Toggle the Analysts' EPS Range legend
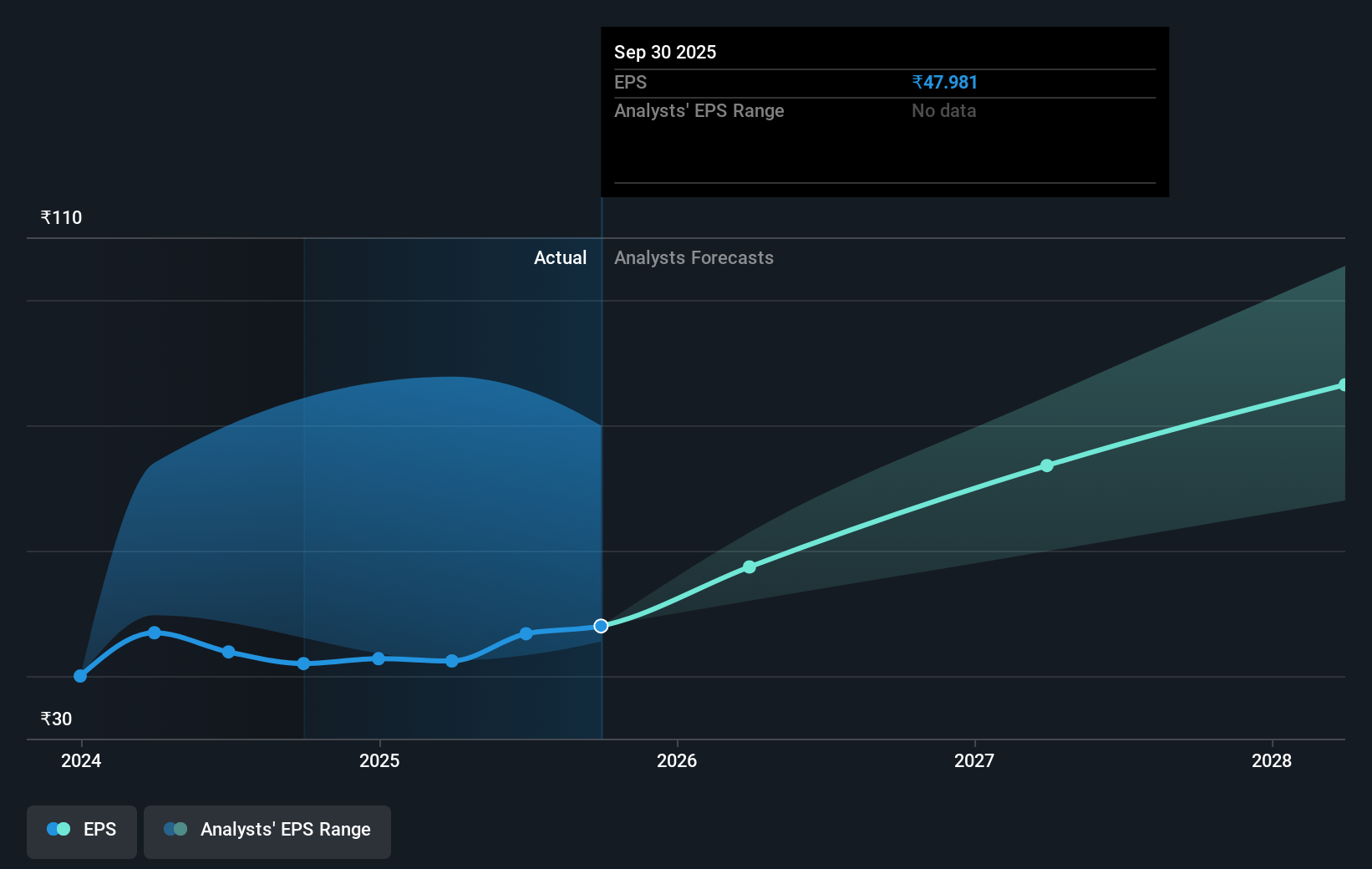The width and height of the screenshot is (1372, 869). 267,831
